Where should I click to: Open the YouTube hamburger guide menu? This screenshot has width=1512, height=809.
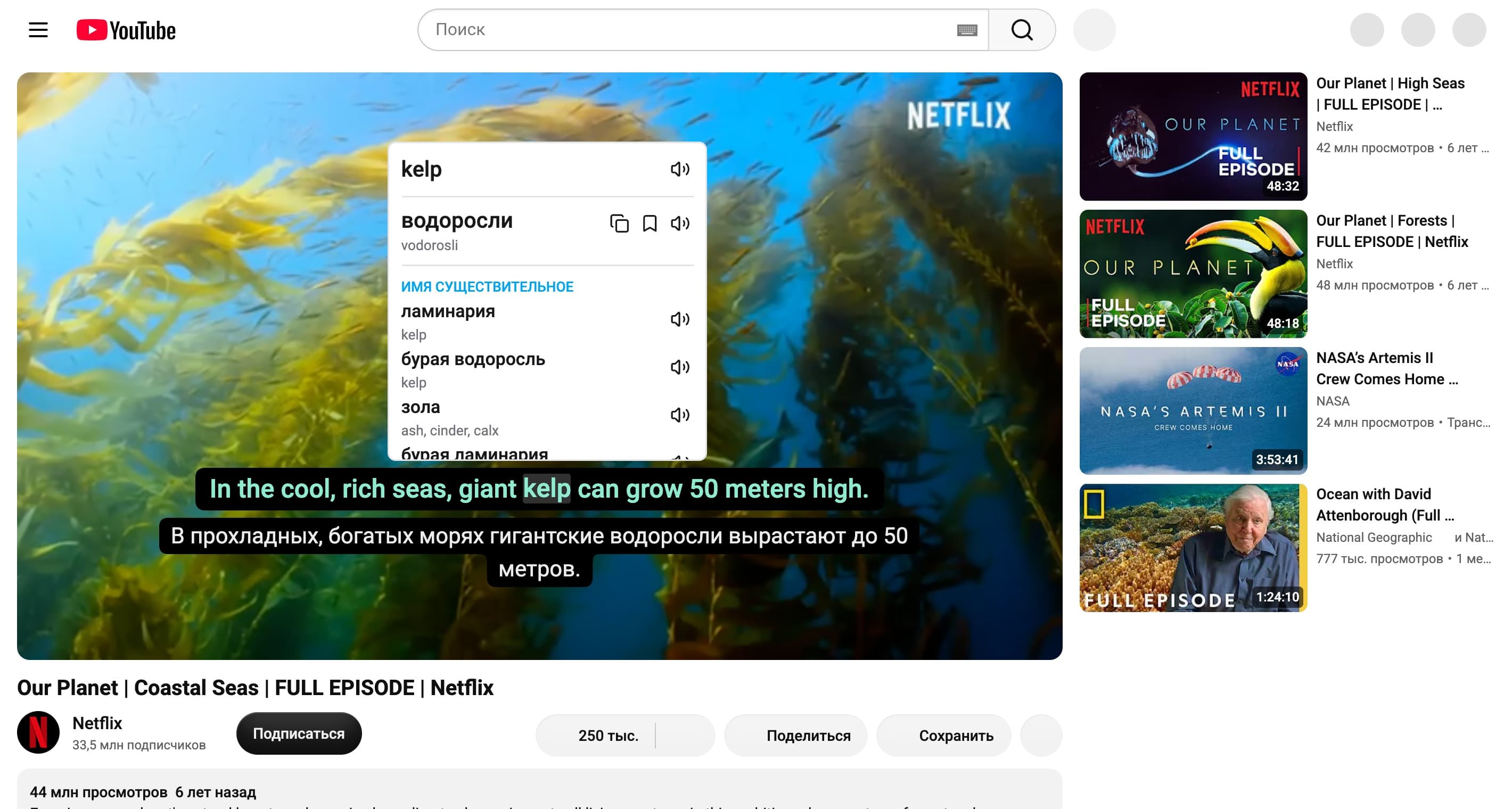(38, 30)
